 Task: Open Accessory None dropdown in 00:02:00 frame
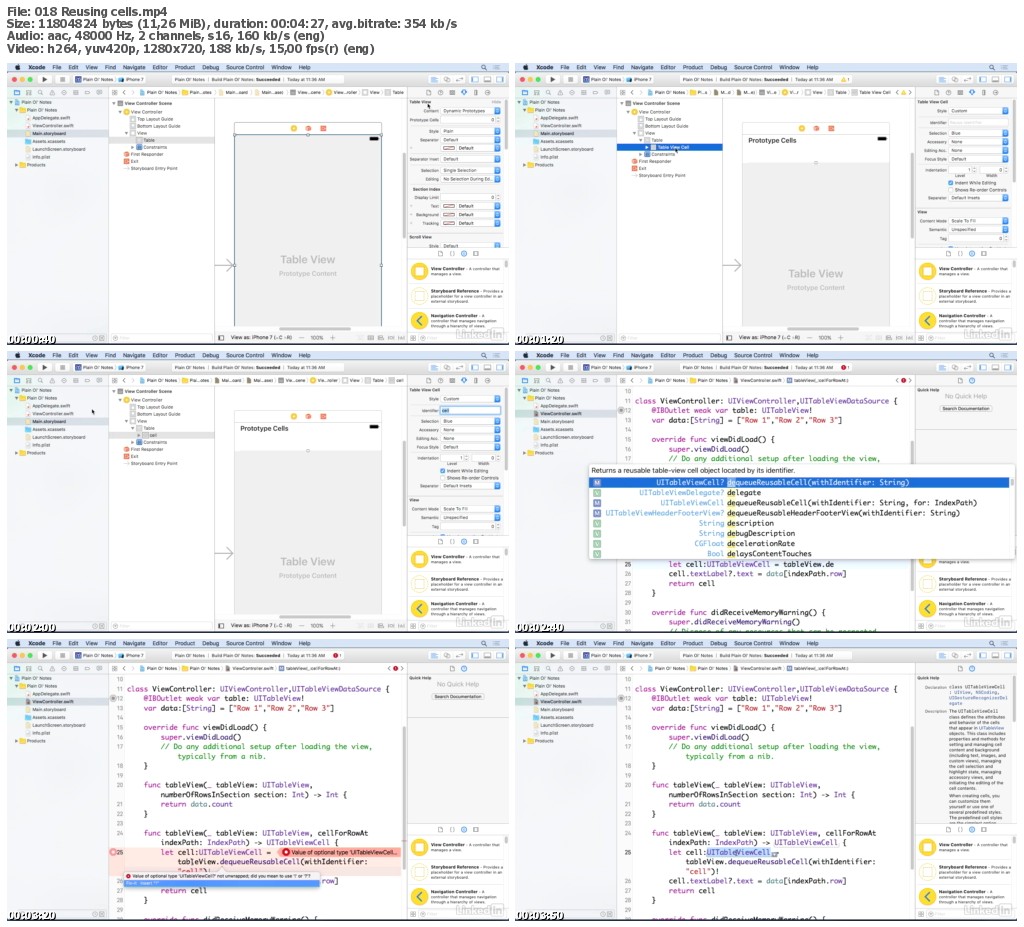472,430
